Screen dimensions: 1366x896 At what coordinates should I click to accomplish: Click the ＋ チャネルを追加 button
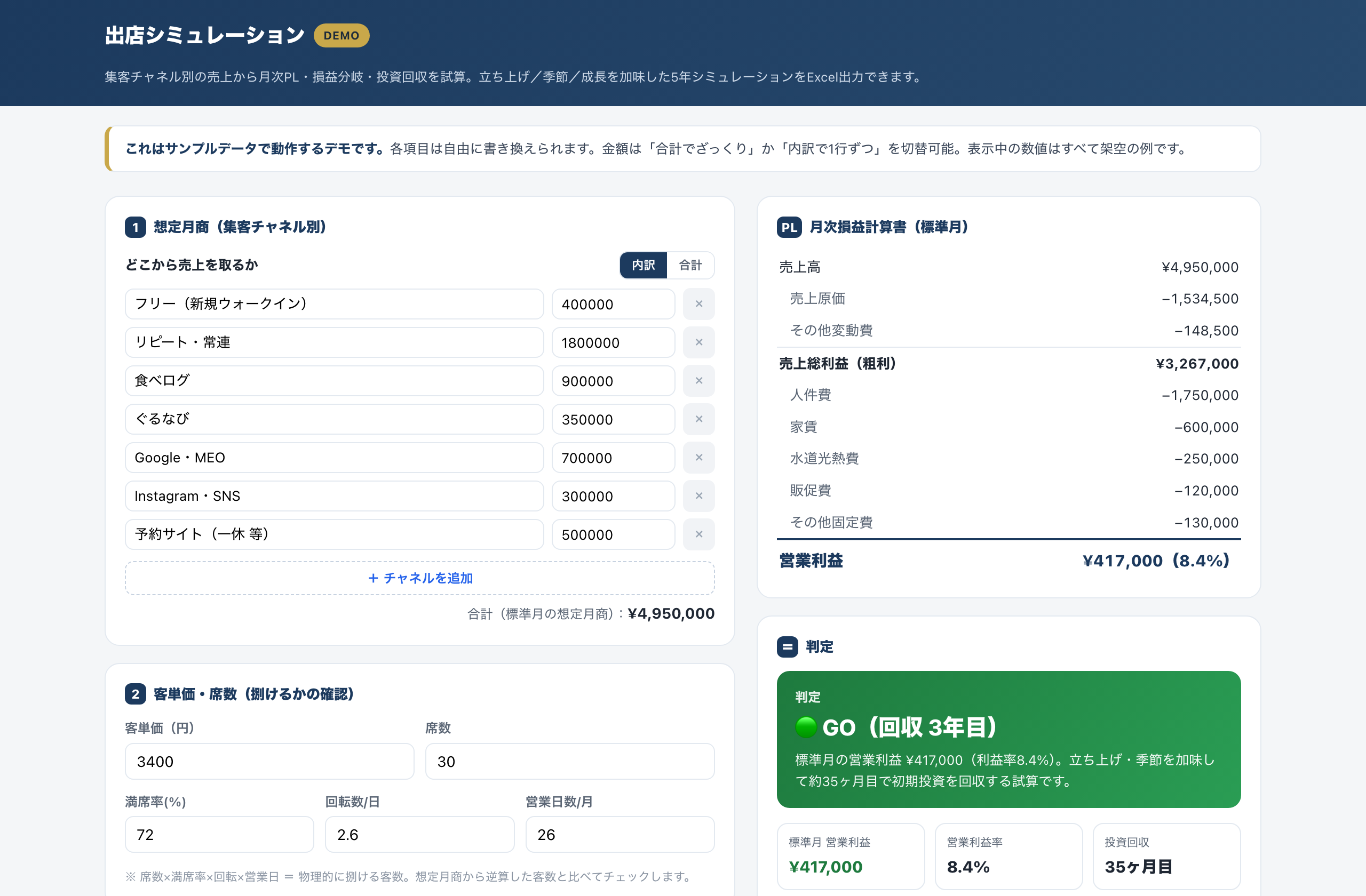point(419,578)
